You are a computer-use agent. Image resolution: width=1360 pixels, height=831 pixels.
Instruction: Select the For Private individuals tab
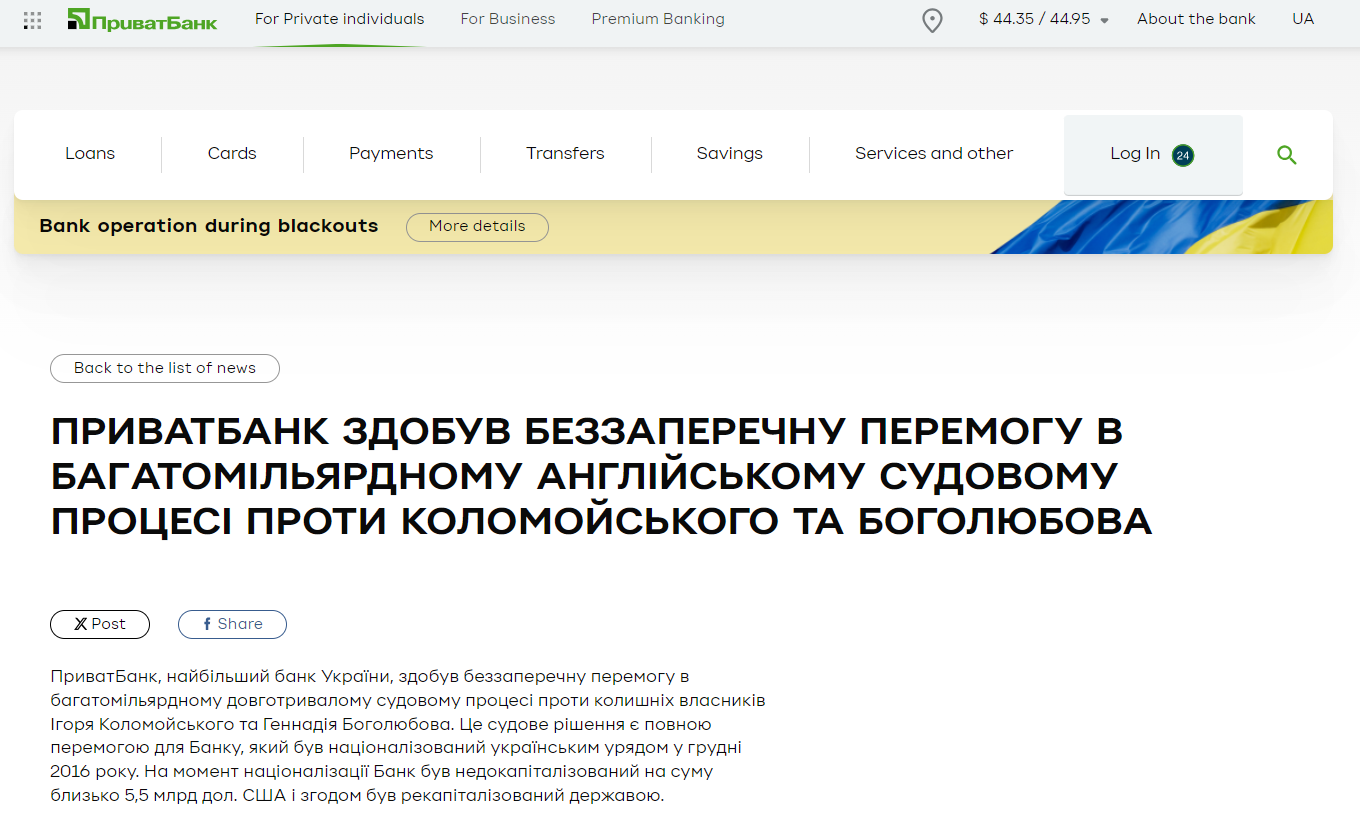click(x=339, y=19)
